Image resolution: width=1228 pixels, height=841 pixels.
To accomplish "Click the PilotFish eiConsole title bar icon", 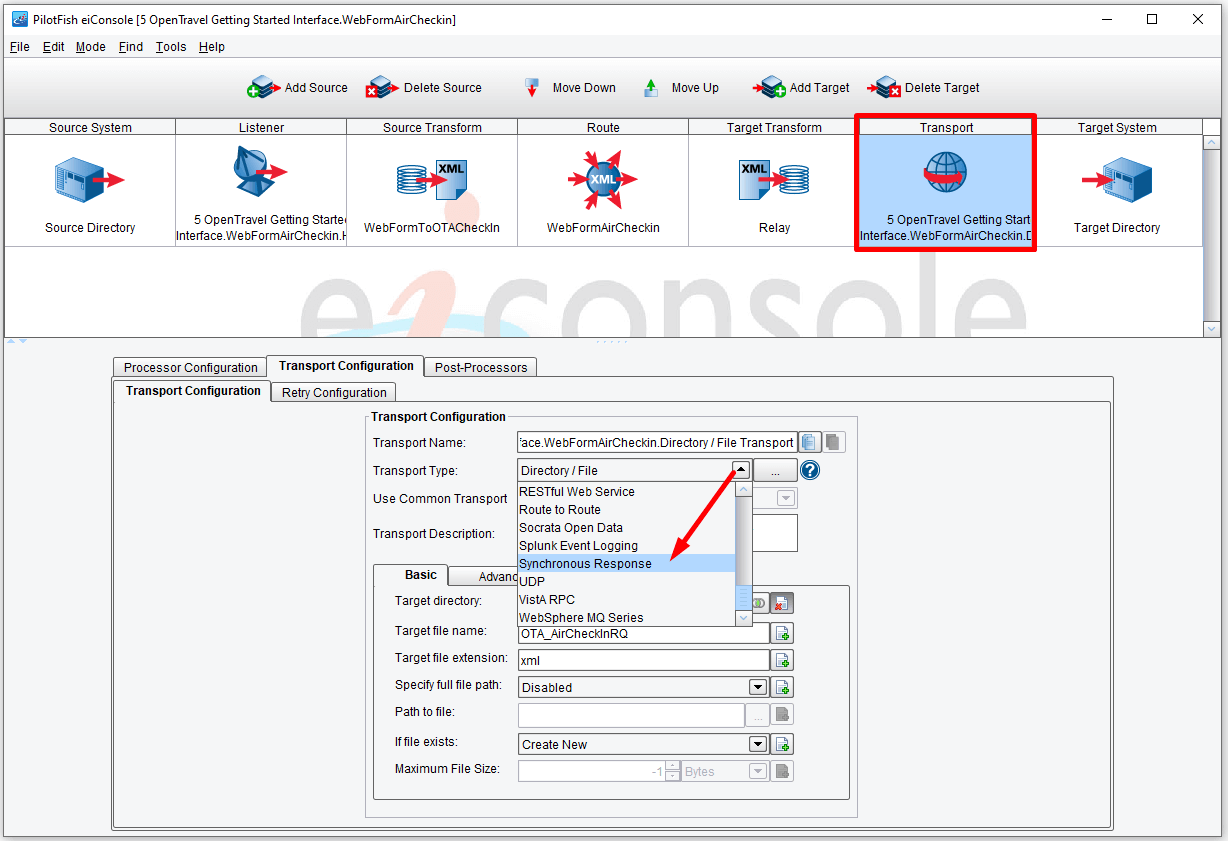I will click(19, 19).
